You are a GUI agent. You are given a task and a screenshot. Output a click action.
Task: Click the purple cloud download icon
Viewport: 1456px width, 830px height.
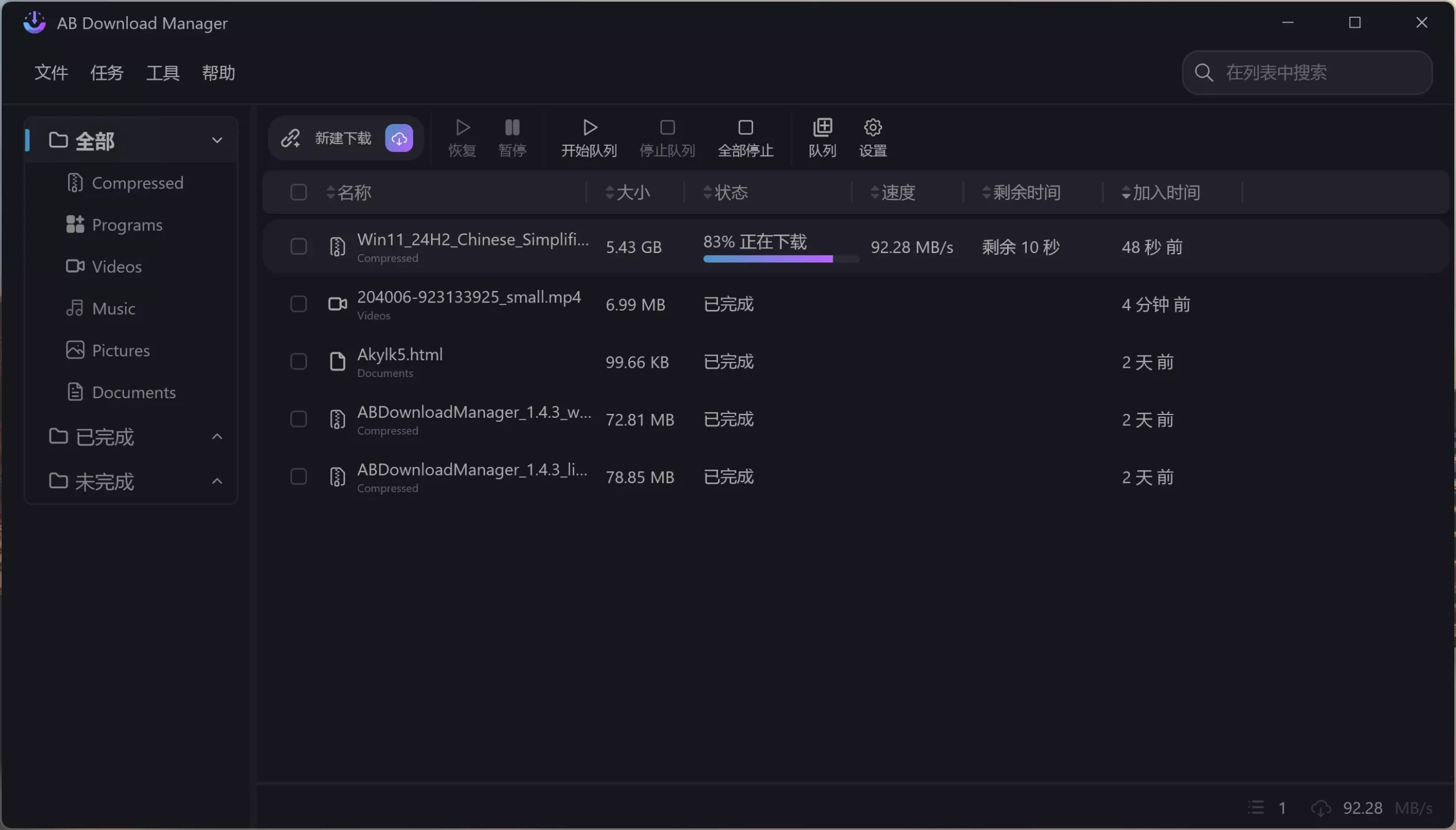click(399, 138)
